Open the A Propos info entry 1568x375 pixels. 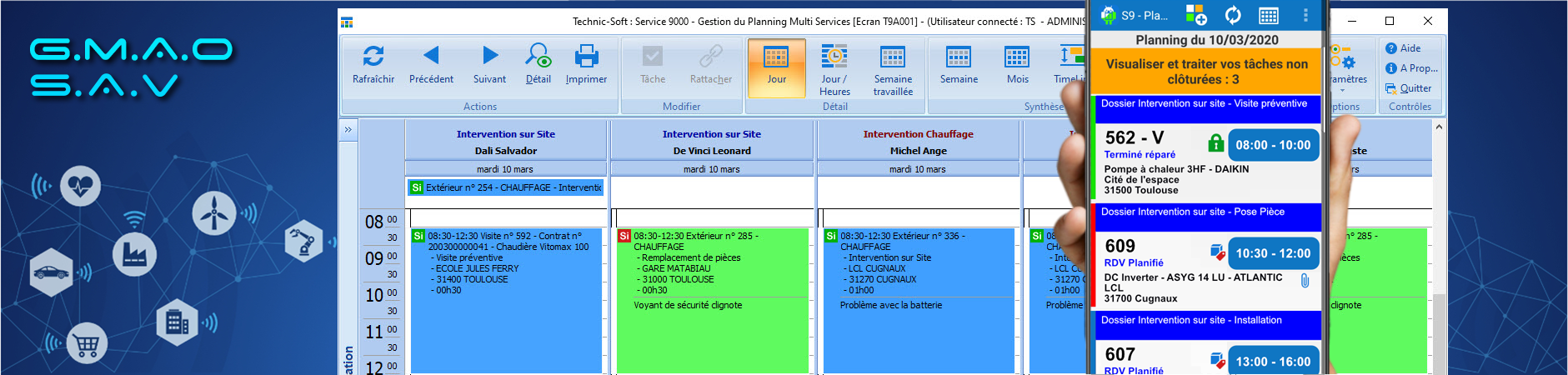click(1412, 68)
